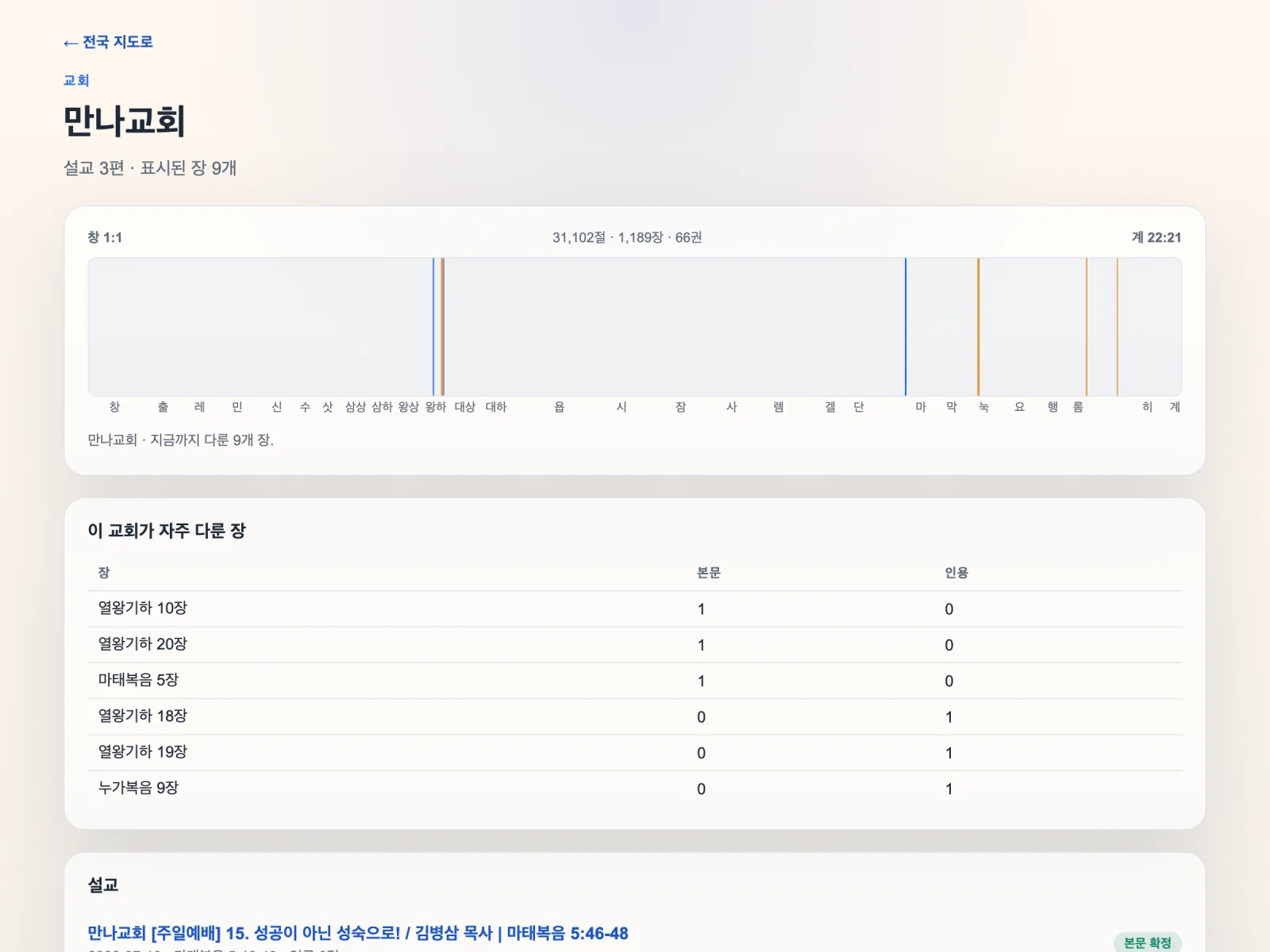Select the 누가복음 9장 row
This screenshot has width=1270, height=952.
635,789
